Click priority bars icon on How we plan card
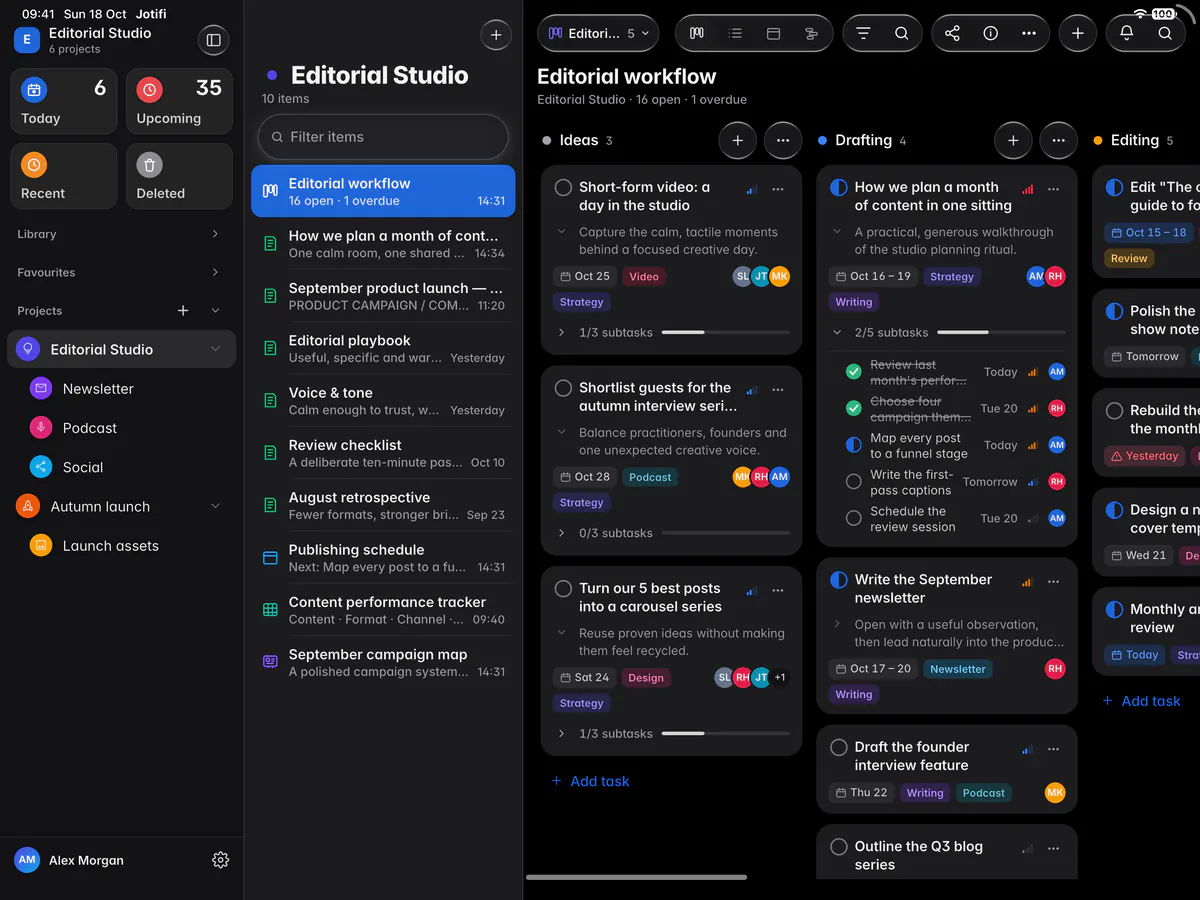 [x=1027, y=189]
